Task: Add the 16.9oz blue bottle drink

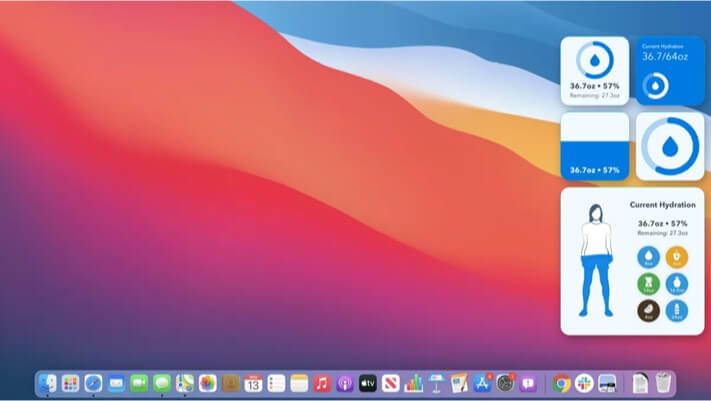Action: pyautogui.click(x=677, y=284)
